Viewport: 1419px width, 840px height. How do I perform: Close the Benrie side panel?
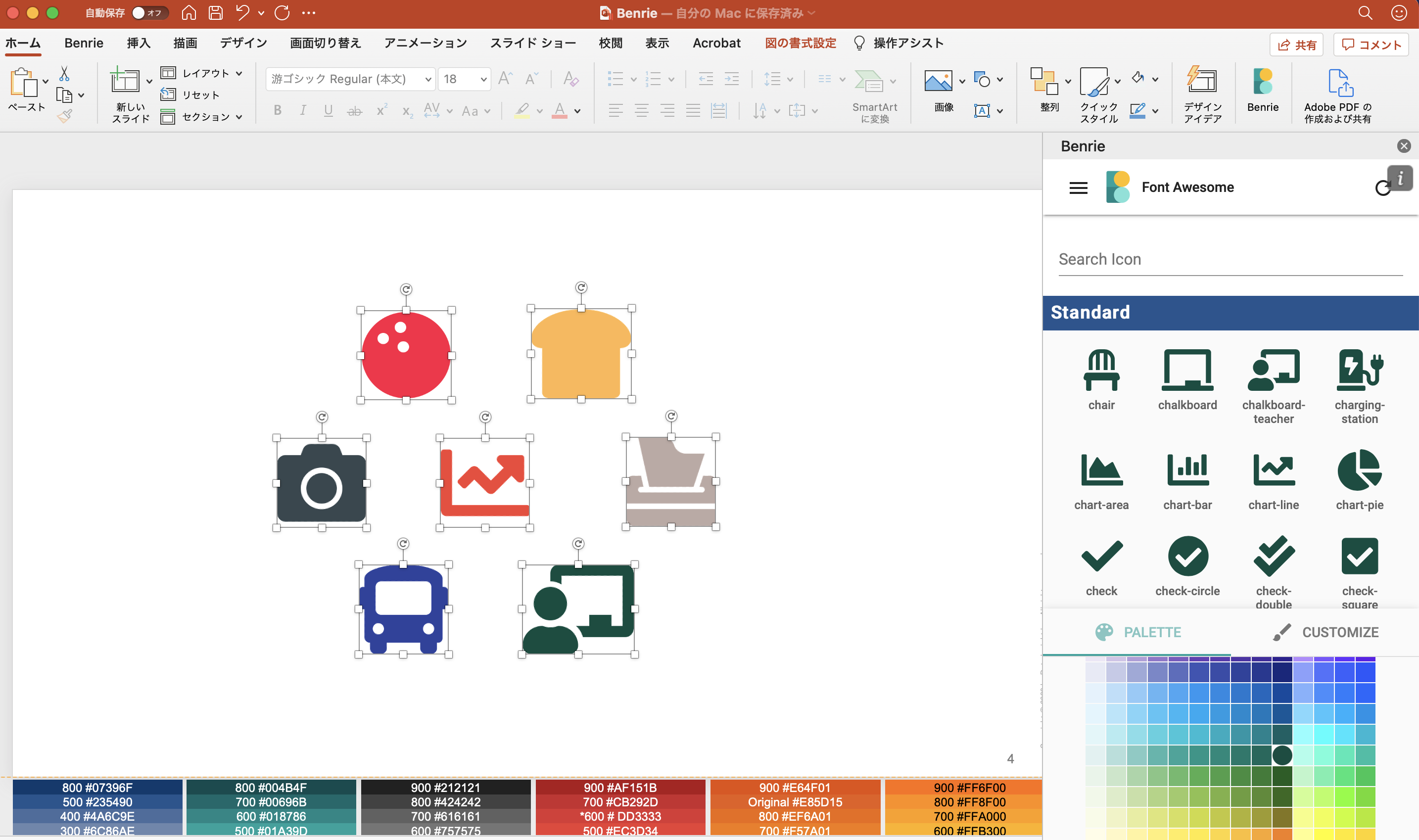(1403, 146)
